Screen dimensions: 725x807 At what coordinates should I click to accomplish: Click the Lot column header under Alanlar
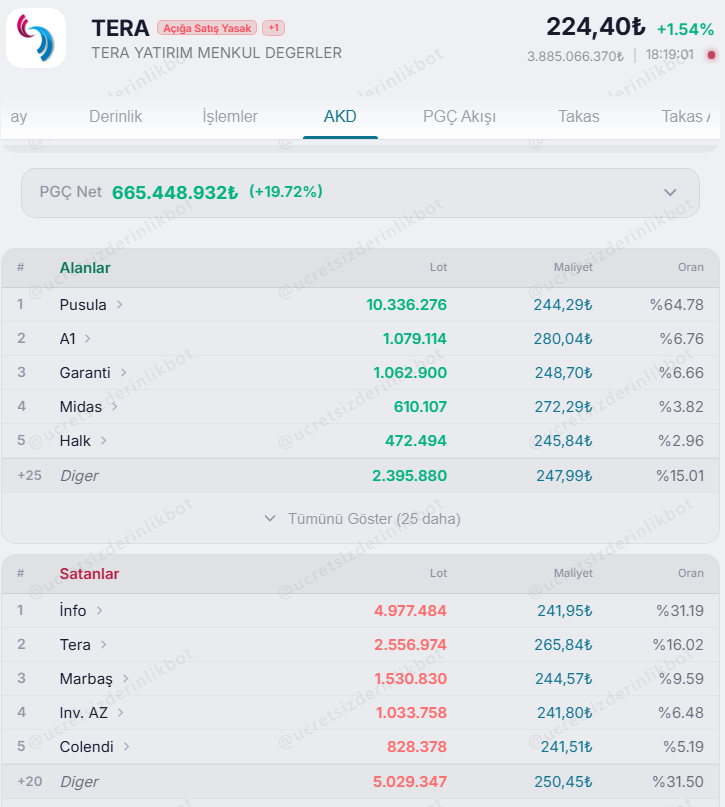tap(438, 267)
